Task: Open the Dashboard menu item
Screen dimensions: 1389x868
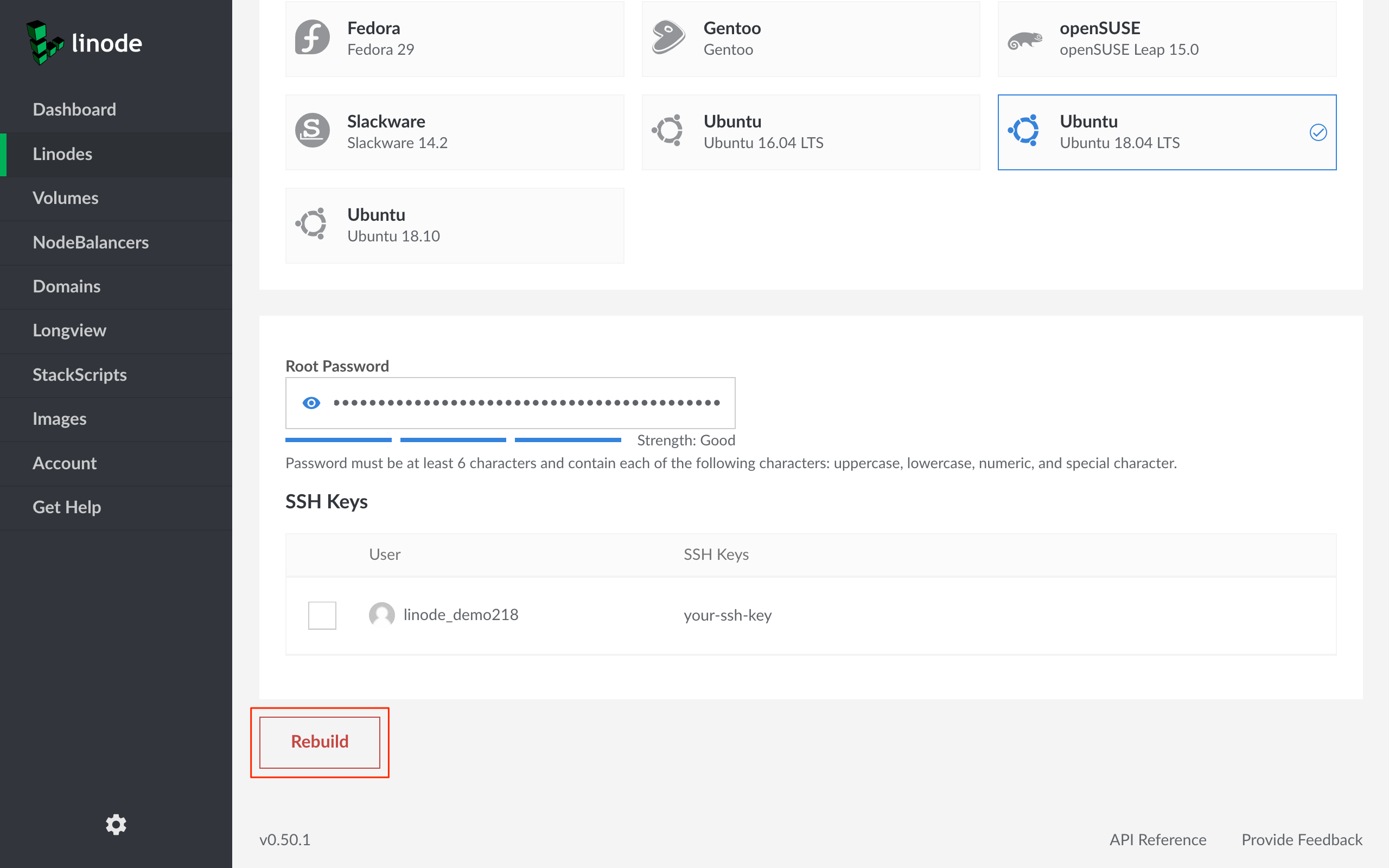Action: (x=75, y=110)
